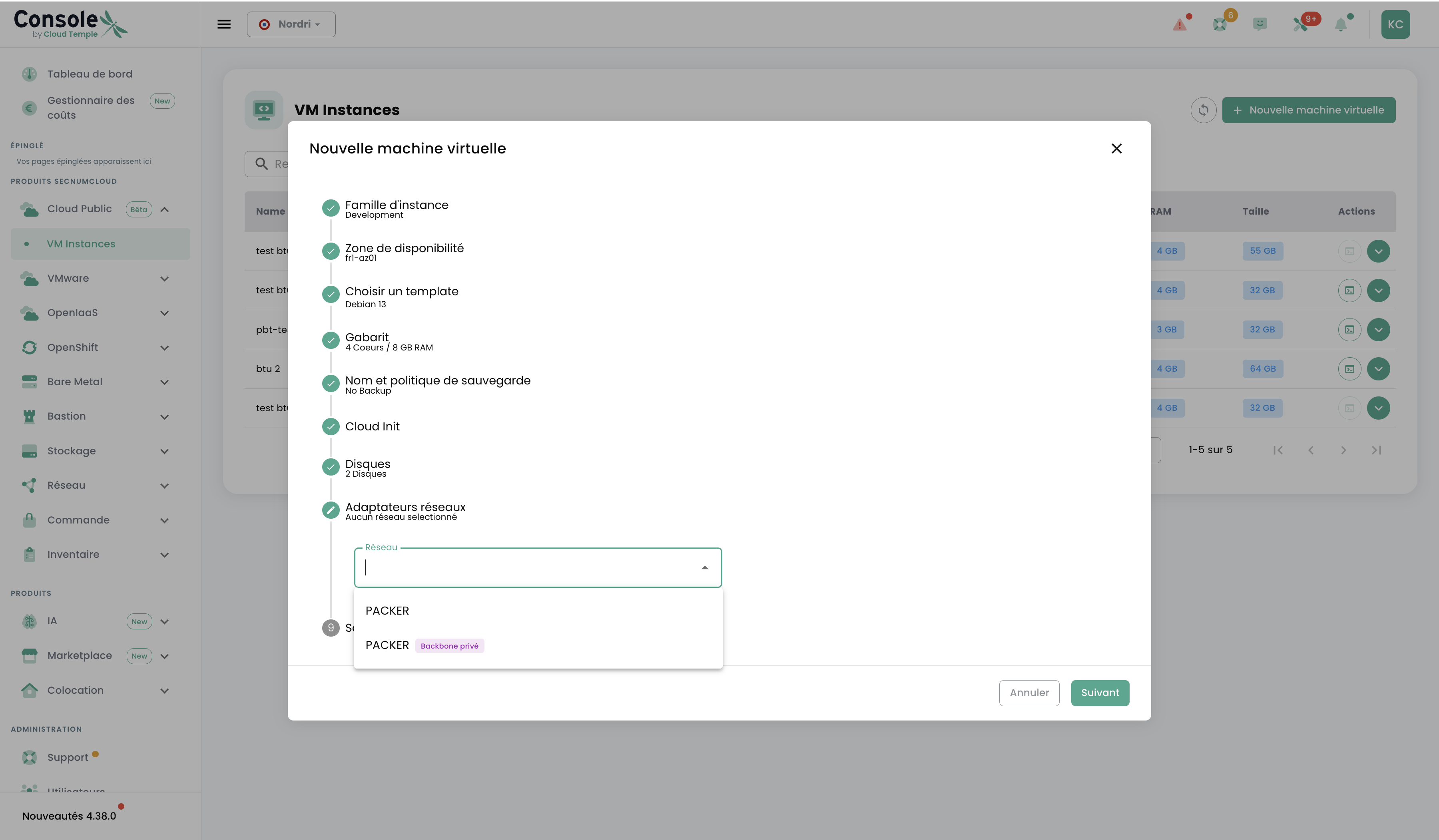1439x840 pixels.
Task: Click the Colocation house icon
Action: (x=29, y=690)
